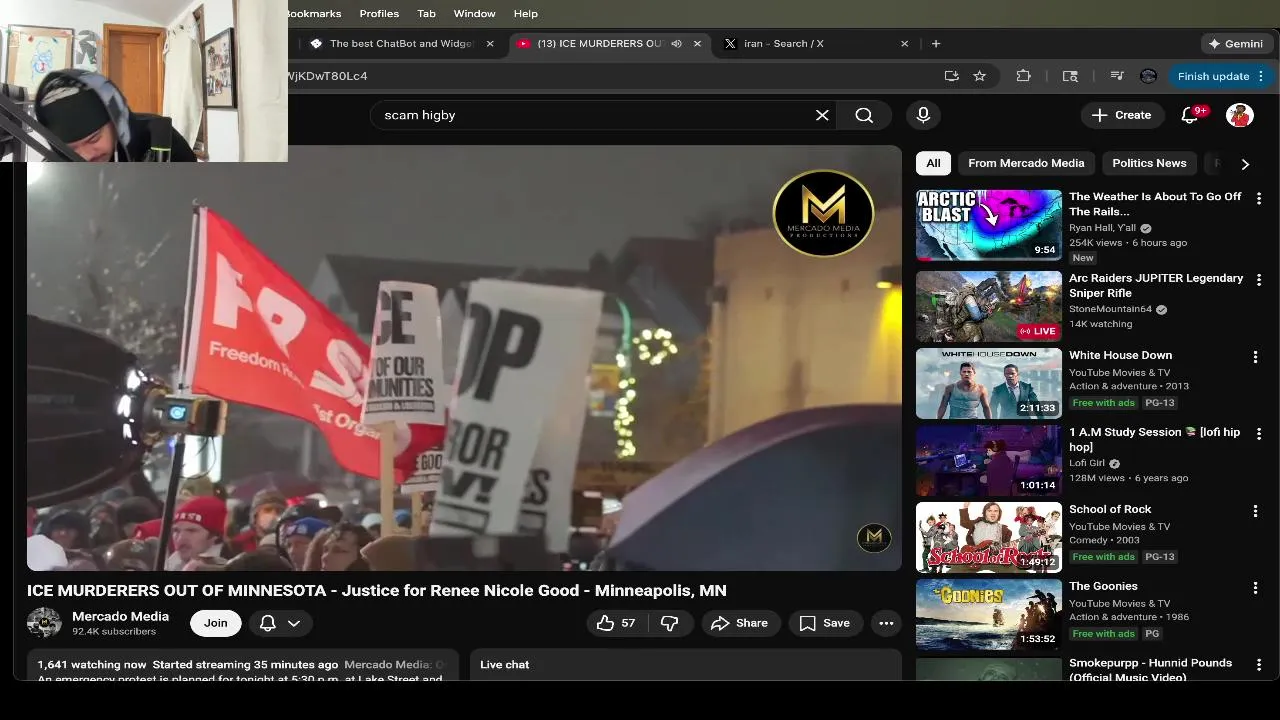Viewport: 1280px width, 720px height.
Task: Open options menu for White House Down
Action: coord(1255,356)
